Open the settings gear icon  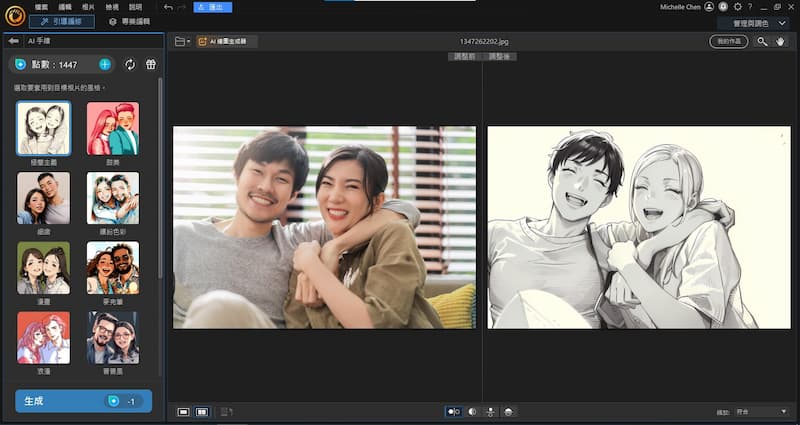738,6
